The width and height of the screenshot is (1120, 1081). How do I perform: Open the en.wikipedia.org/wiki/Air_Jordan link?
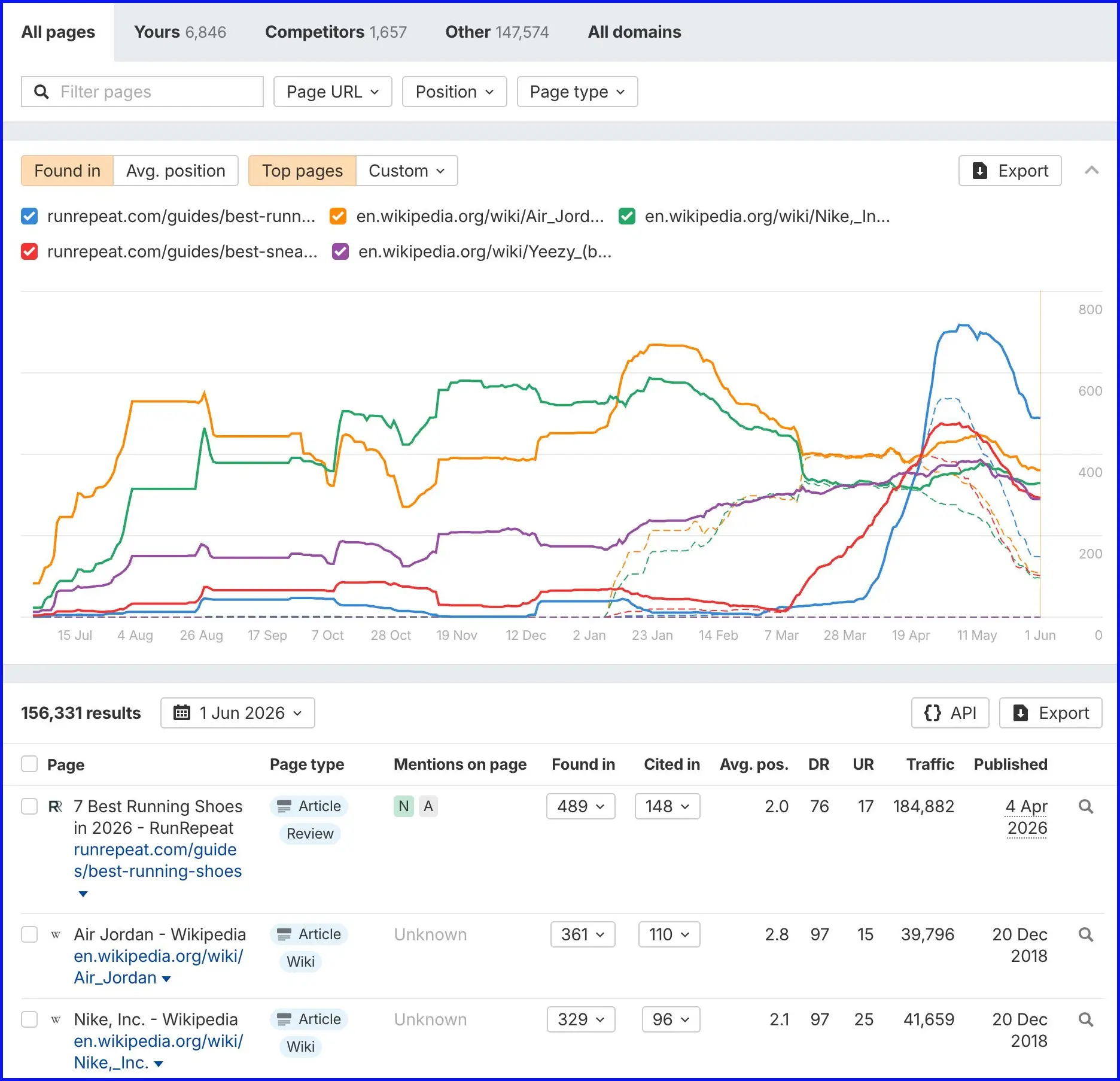(158, 967)
